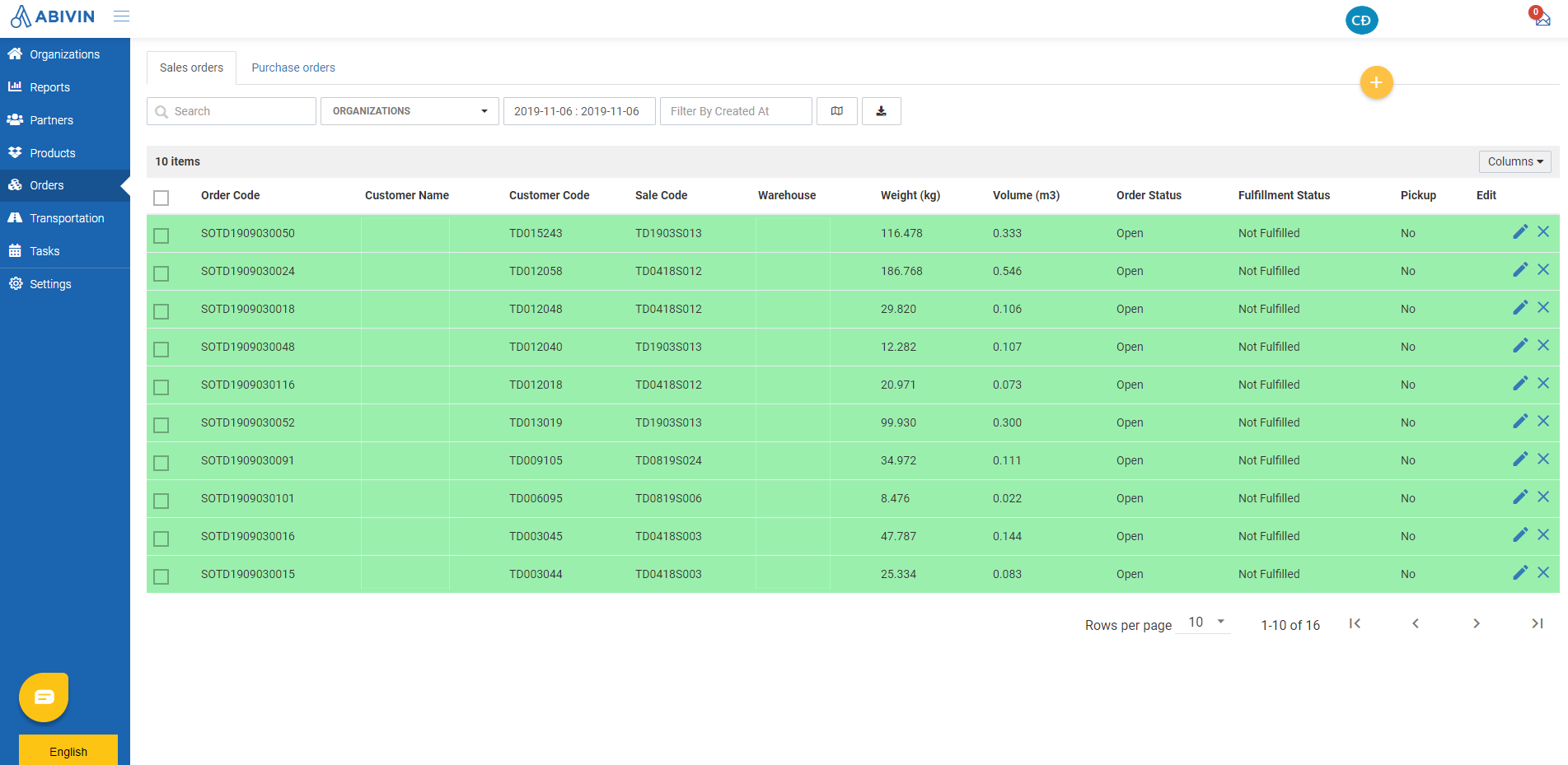Edit order SOTD1909030024 with pencil icon
1568x765 pixels.
(1520, 270)
